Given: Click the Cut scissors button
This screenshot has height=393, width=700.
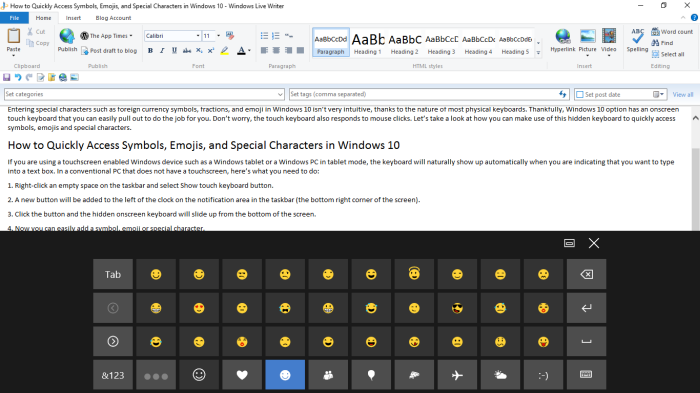Looking at the screenshot, I should point(36,32).
